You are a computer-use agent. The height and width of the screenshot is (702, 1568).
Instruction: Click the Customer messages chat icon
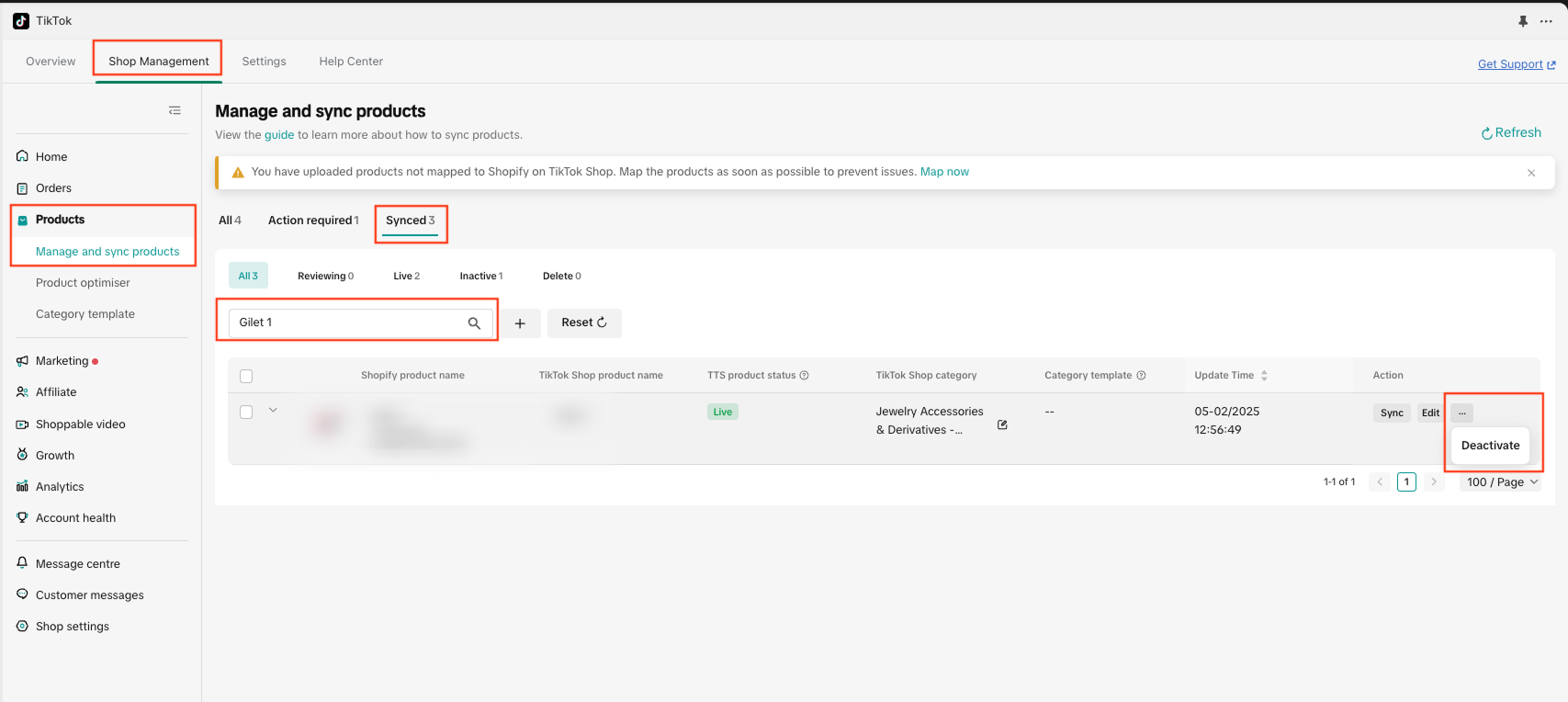[x=22, y=594]
